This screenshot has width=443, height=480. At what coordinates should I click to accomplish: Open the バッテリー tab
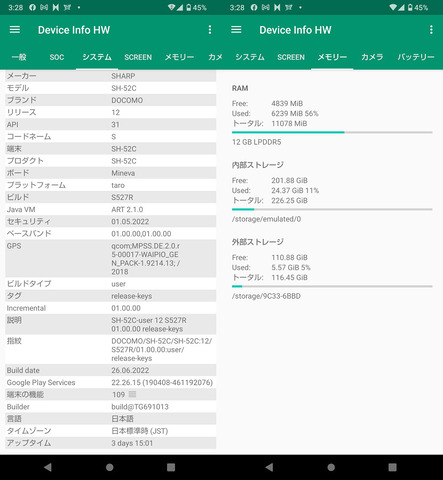416,57
